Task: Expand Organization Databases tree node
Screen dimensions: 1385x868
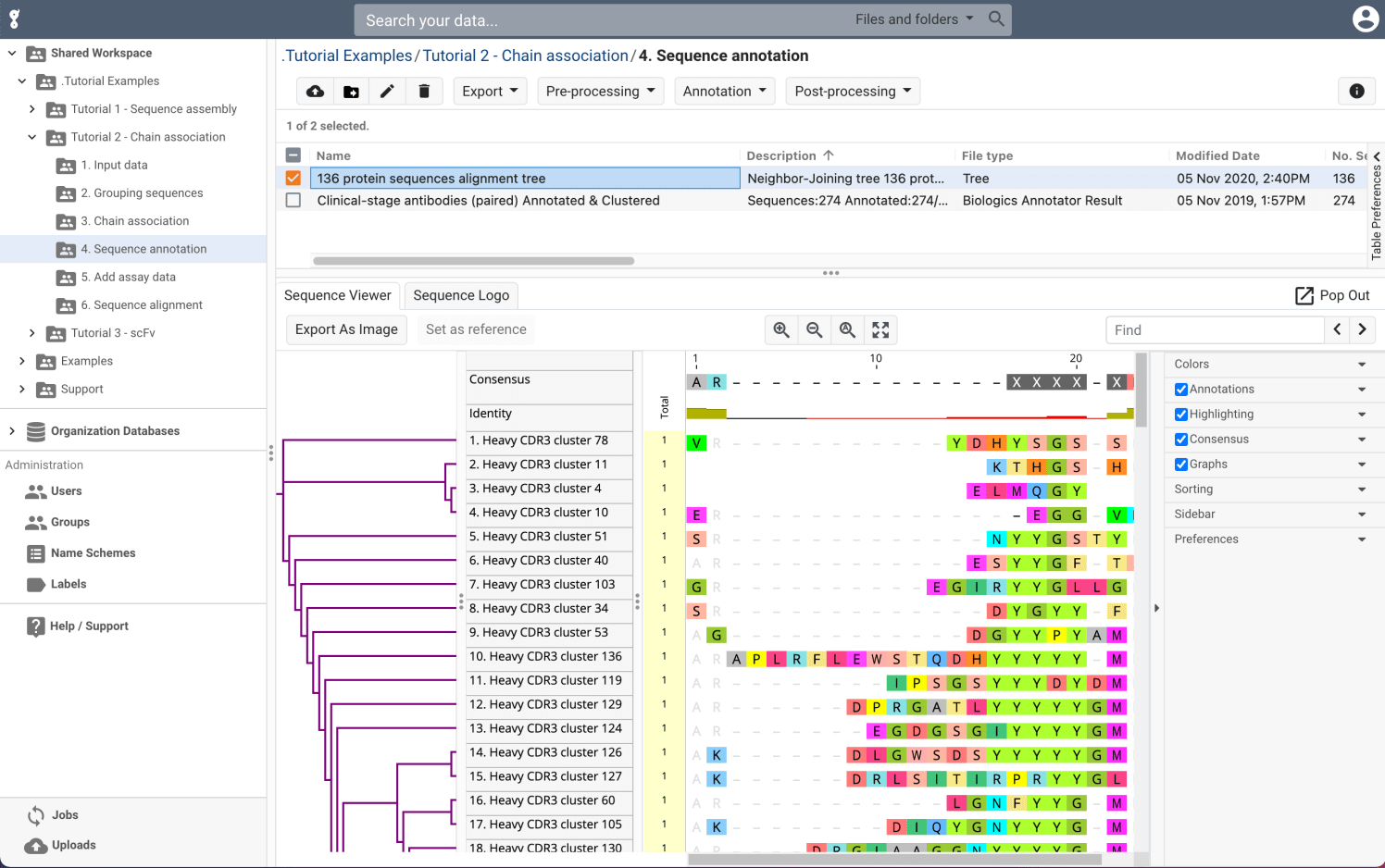Action: click(12, 430)
